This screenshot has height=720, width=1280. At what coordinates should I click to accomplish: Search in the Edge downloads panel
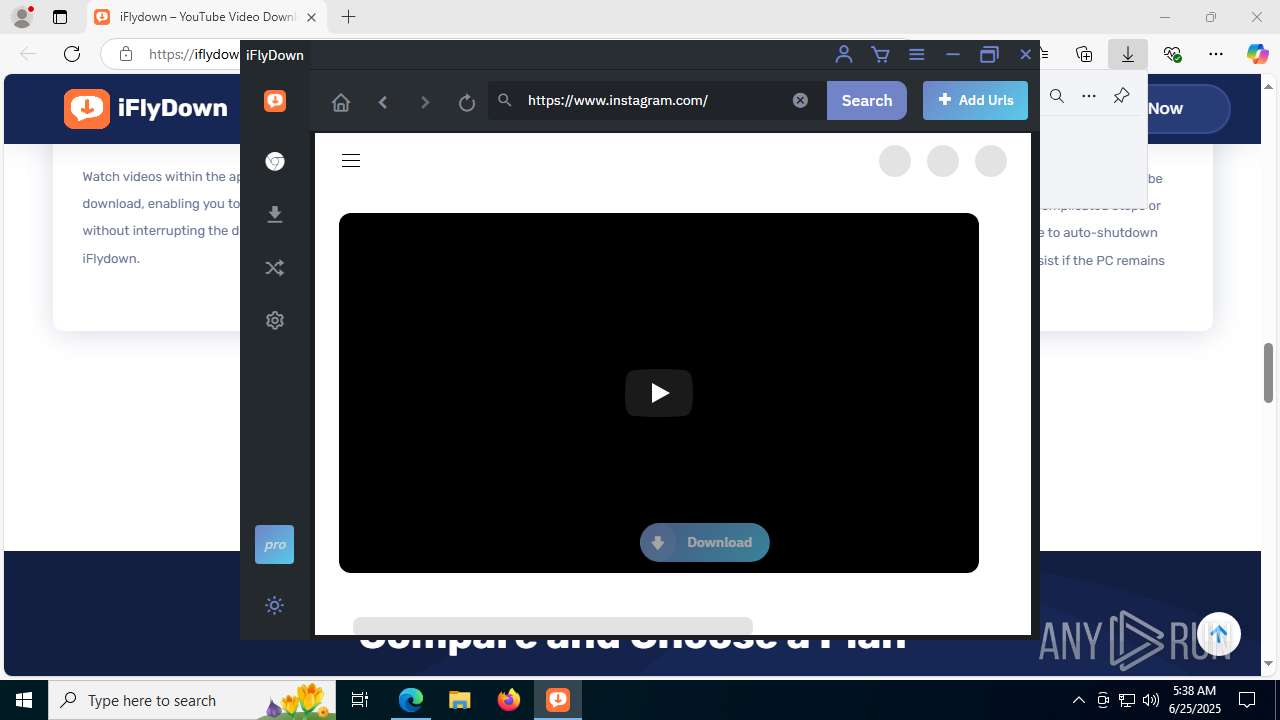(x=1057, y=96)
